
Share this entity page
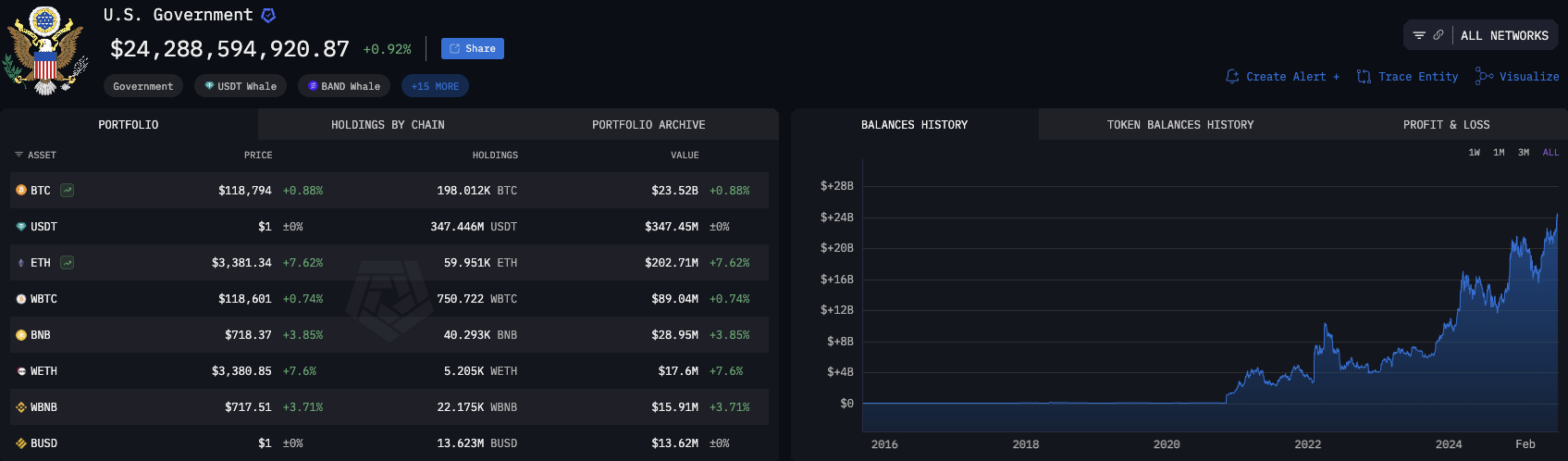pyautogui.click(x=473, y=48)
